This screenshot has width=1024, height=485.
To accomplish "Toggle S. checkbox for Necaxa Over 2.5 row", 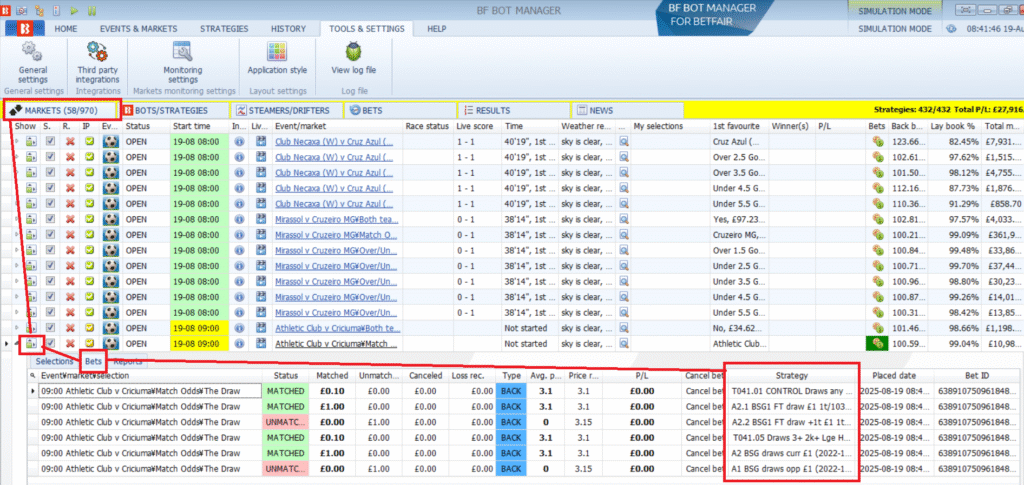I will tap(51, 156).
